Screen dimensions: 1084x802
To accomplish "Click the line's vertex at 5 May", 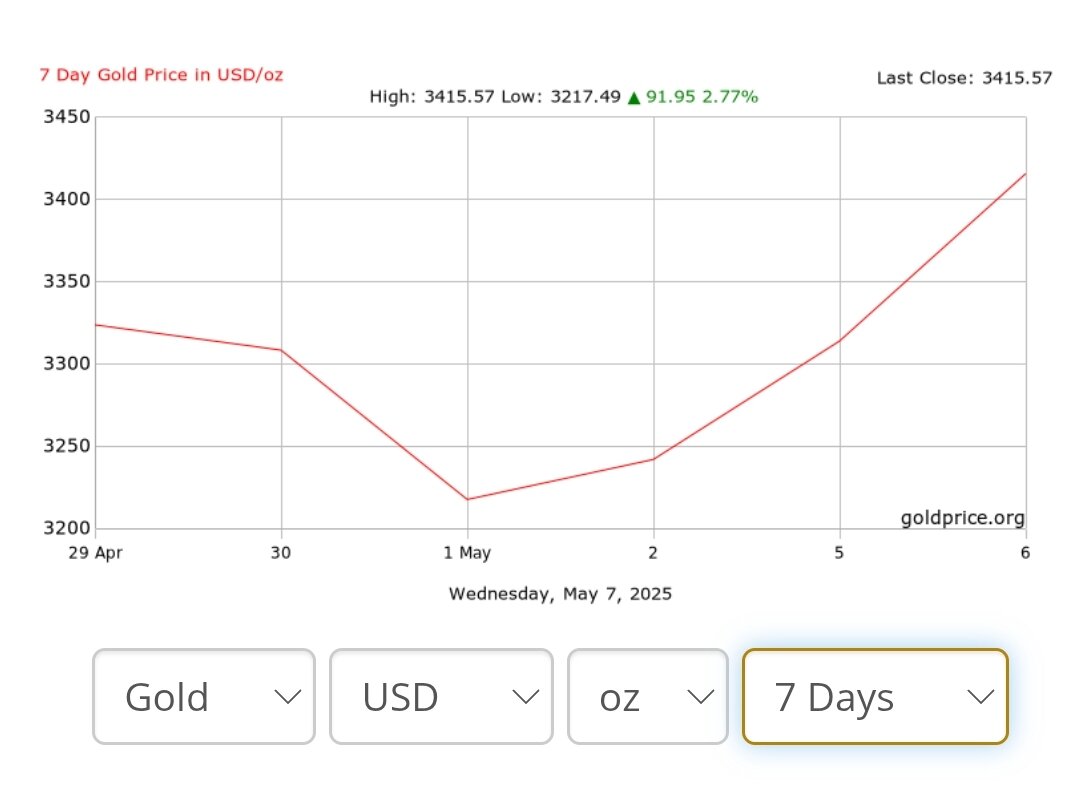I will point(840,340).
